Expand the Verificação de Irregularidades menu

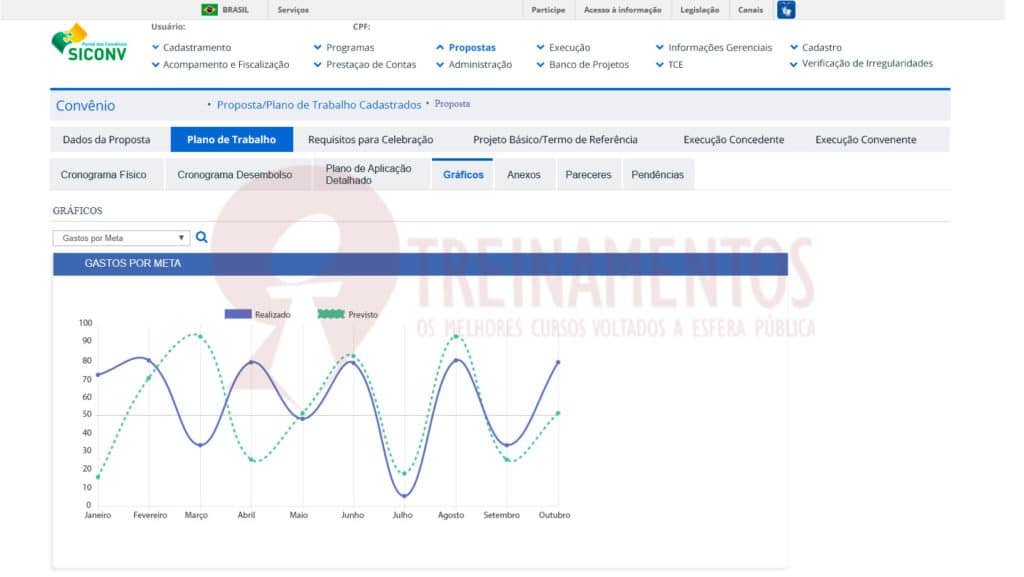click(x=866, y=63)
